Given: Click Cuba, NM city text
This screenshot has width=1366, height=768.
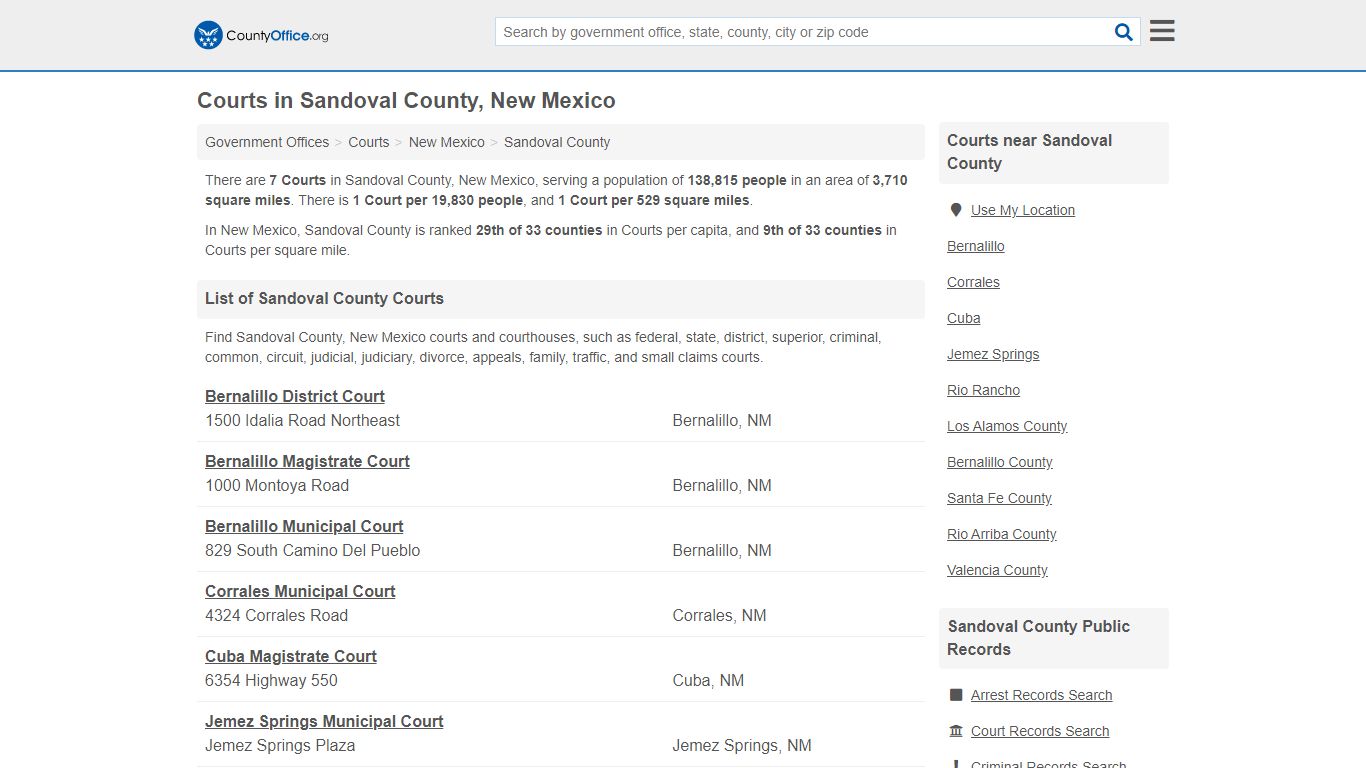Looking at the screenshot, I should pos(708,680).
